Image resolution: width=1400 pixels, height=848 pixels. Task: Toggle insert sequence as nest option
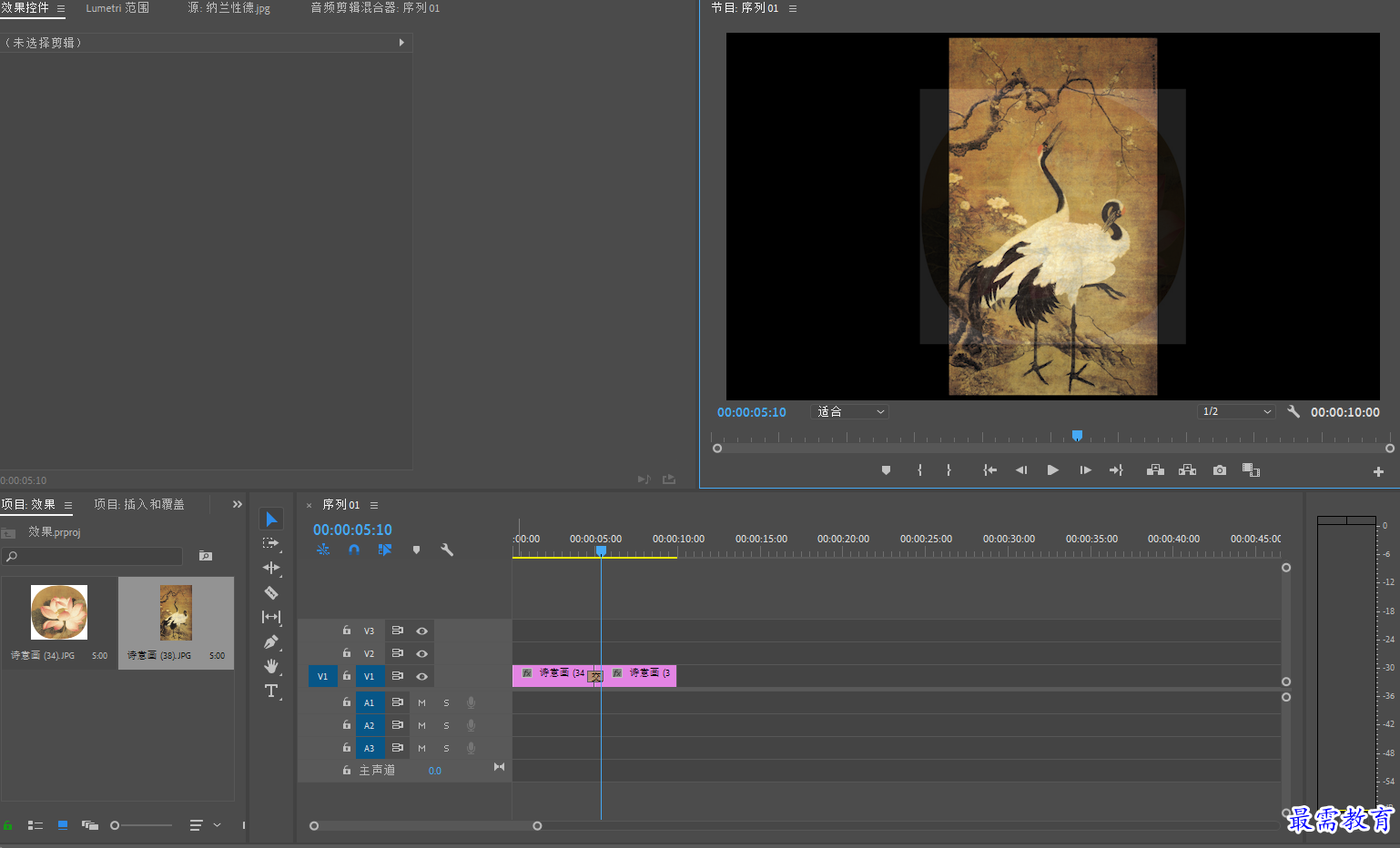[x=323, y=550]
